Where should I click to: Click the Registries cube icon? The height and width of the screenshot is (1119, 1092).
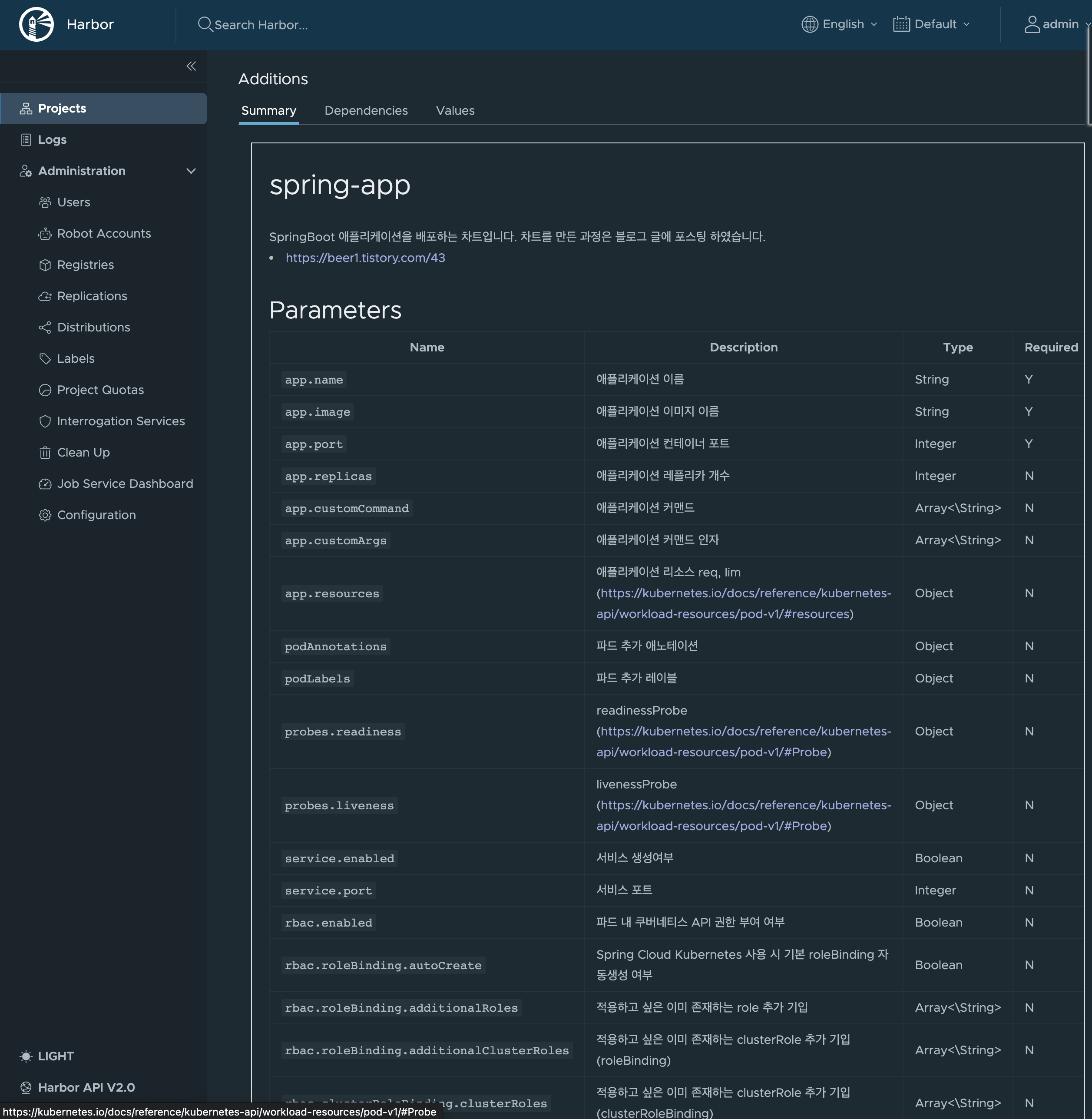pos(45,265)
